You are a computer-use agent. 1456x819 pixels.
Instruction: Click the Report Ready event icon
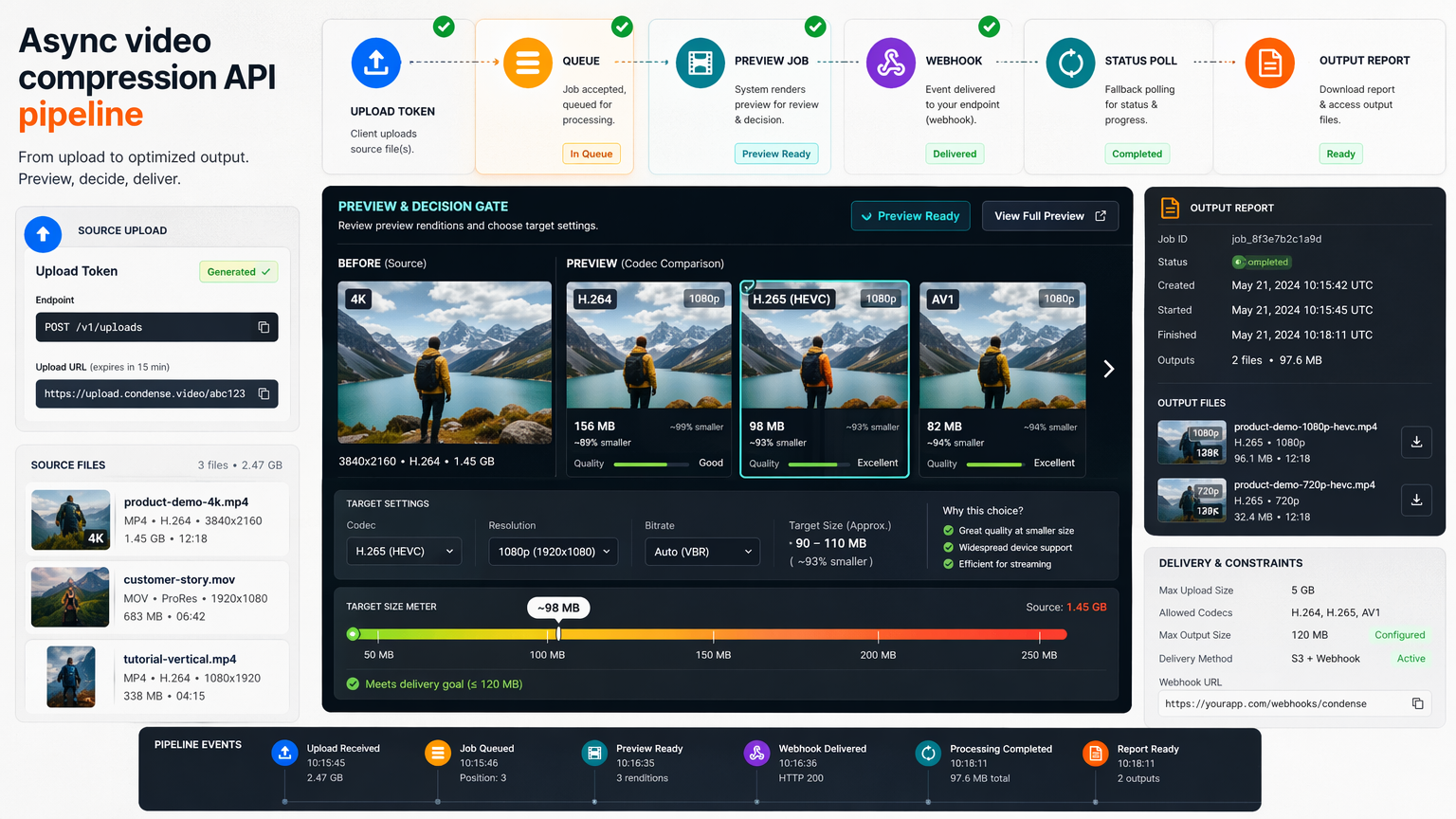(x=1095, y=753)
